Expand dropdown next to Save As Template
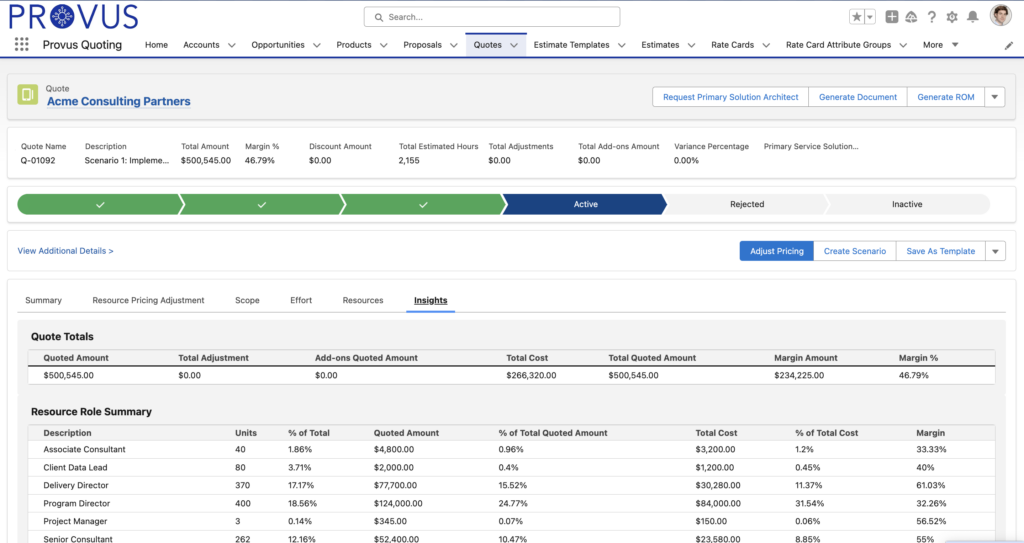Image resolution: width=1024 pixels, height=543 pixels. 994,251
